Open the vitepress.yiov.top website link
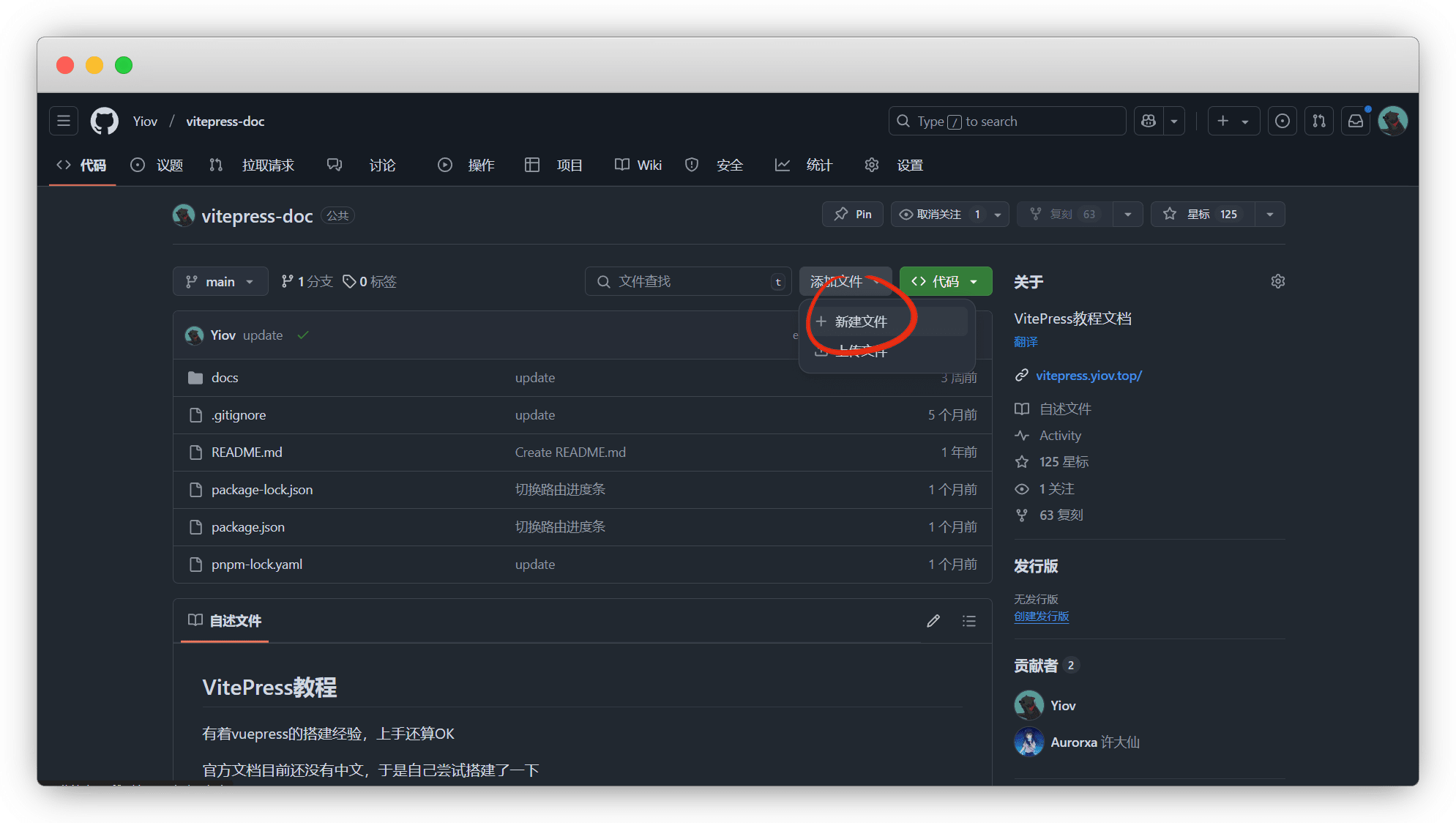 pyautogui.click(x=1089, y=375)
